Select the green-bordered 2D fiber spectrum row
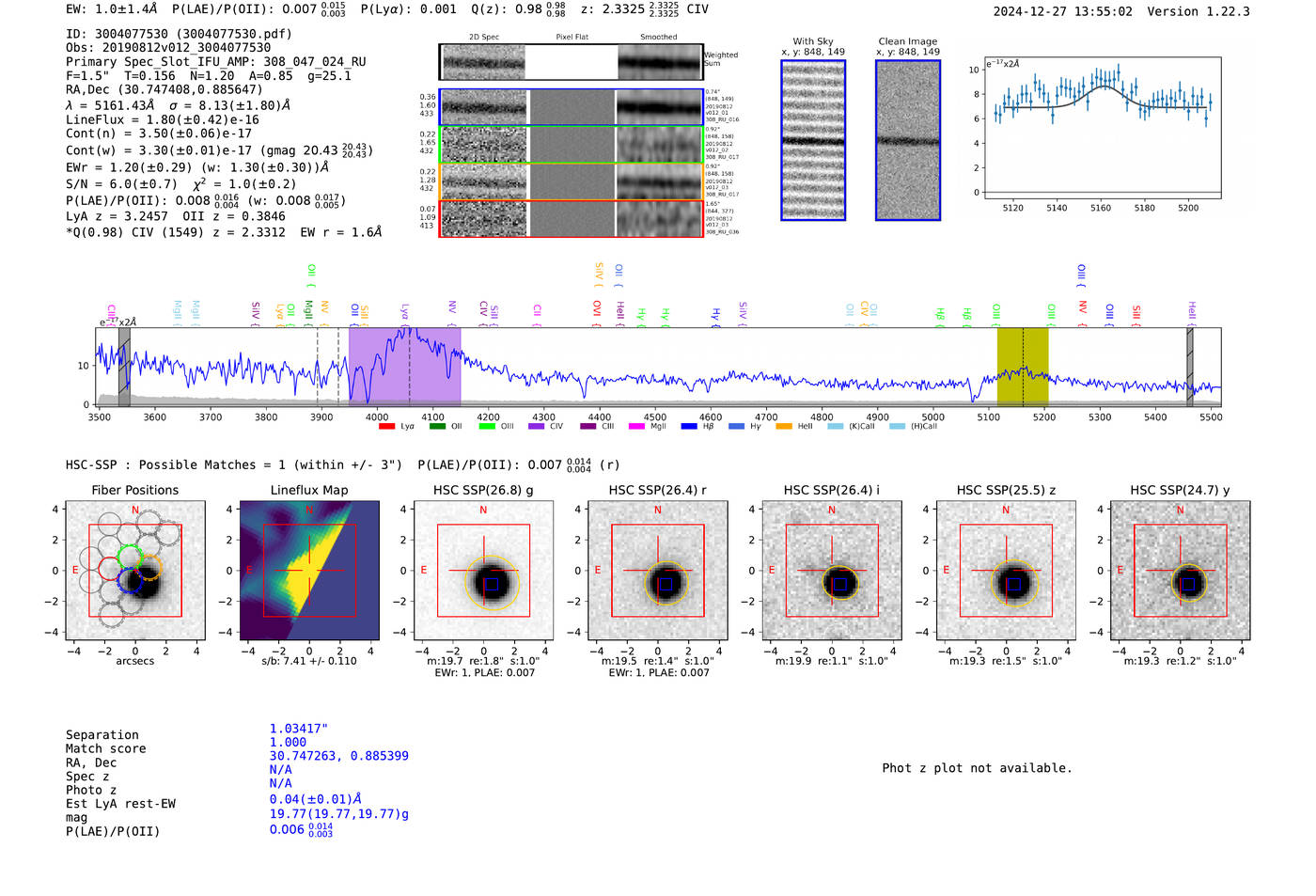Image resolution: width=1316 pixels, height=896 pixels. point(572,145)
